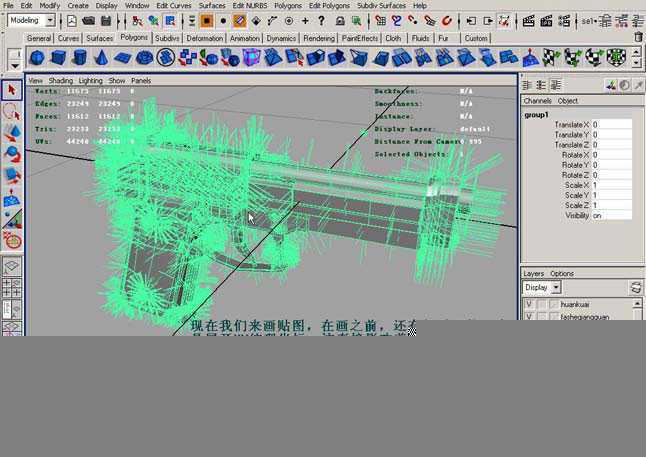Open the Subdiv Surfaces menu

point(381,5)
